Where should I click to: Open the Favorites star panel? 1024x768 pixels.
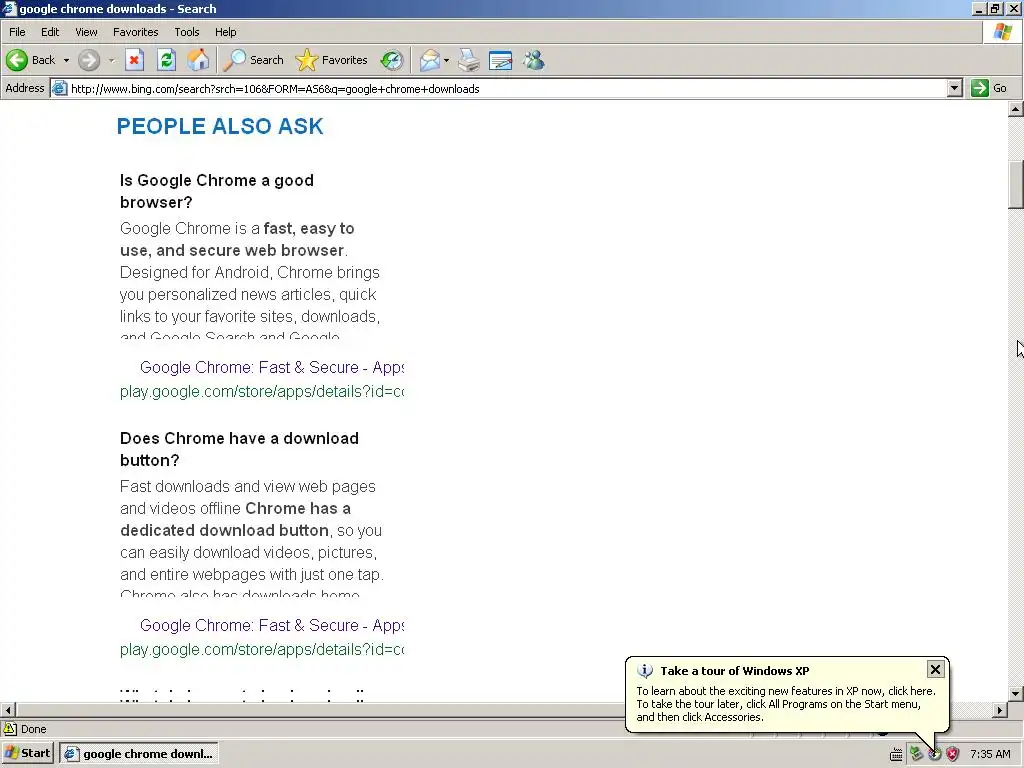(332, 60)
